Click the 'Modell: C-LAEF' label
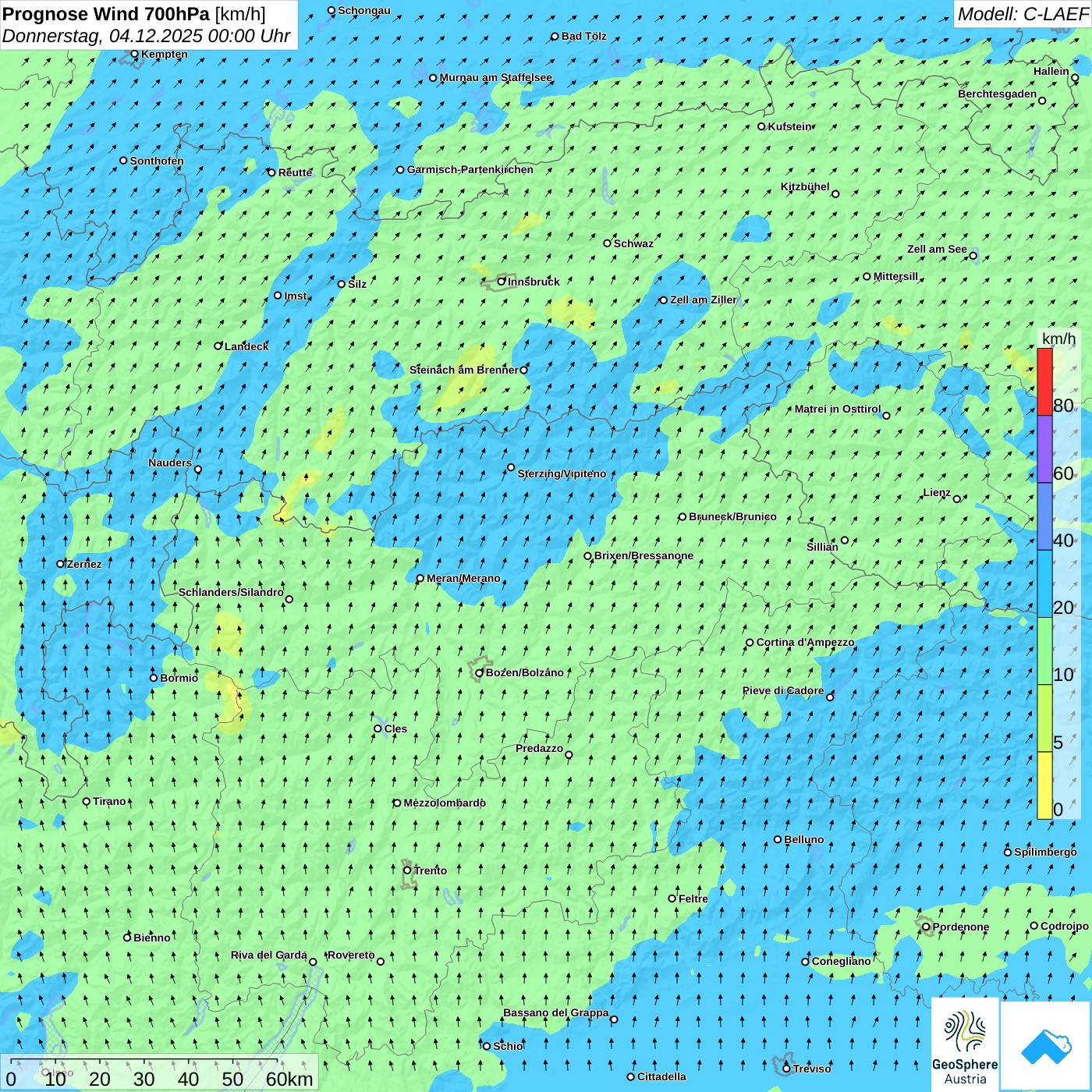Image resolution: width=1092 pixels, height=1092 pixels. point(1022,14)
